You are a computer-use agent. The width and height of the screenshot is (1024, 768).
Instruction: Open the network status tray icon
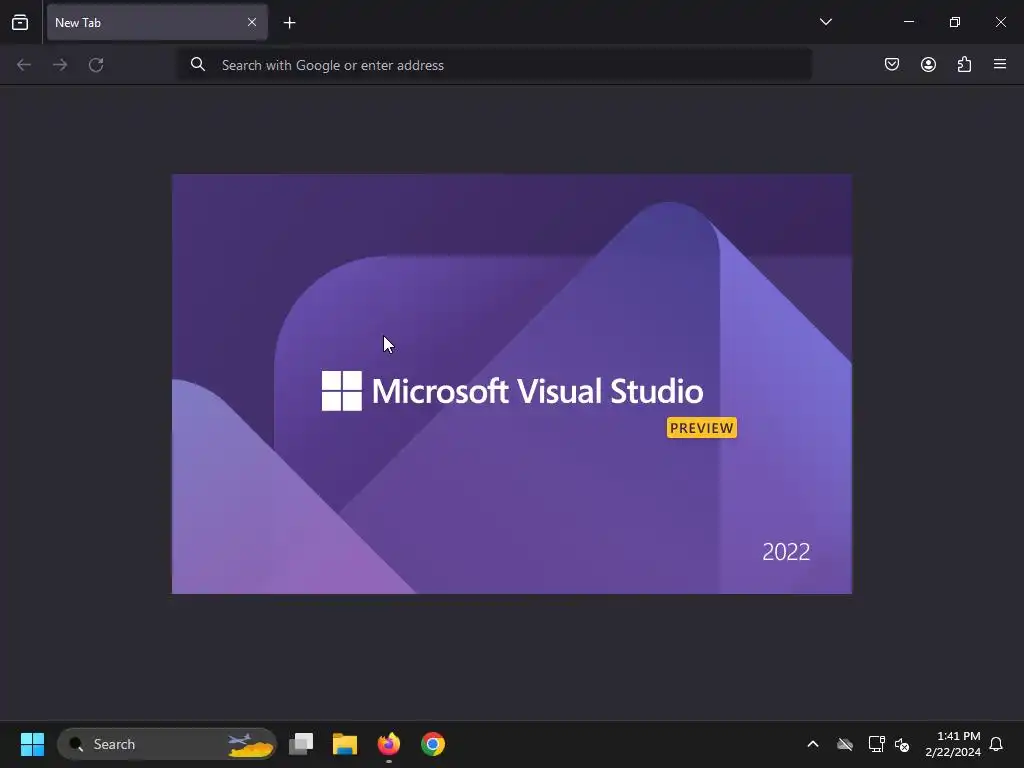(x=876, y=744)
